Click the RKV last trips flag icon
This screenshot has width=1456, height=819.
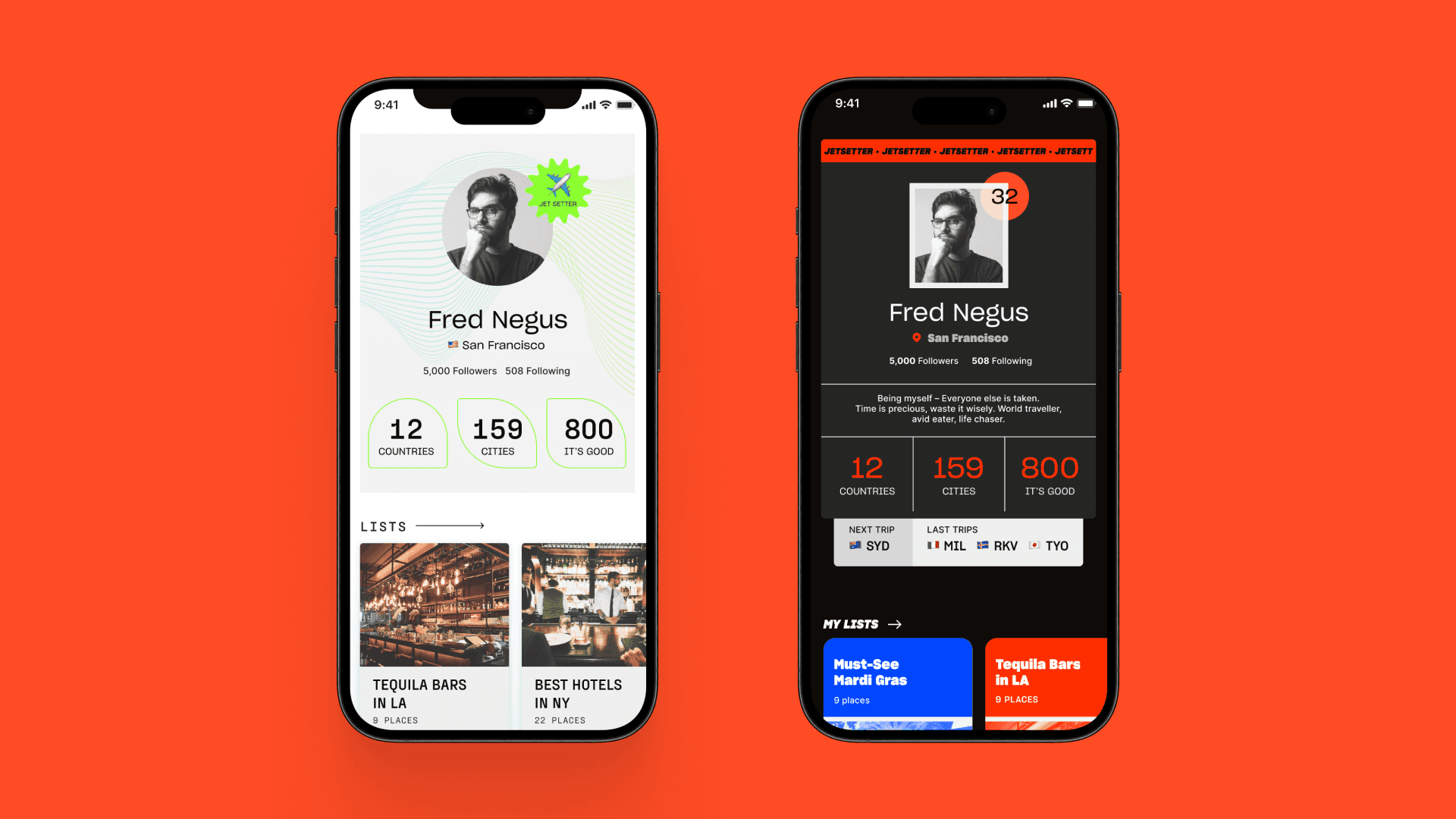click(985, 545)
